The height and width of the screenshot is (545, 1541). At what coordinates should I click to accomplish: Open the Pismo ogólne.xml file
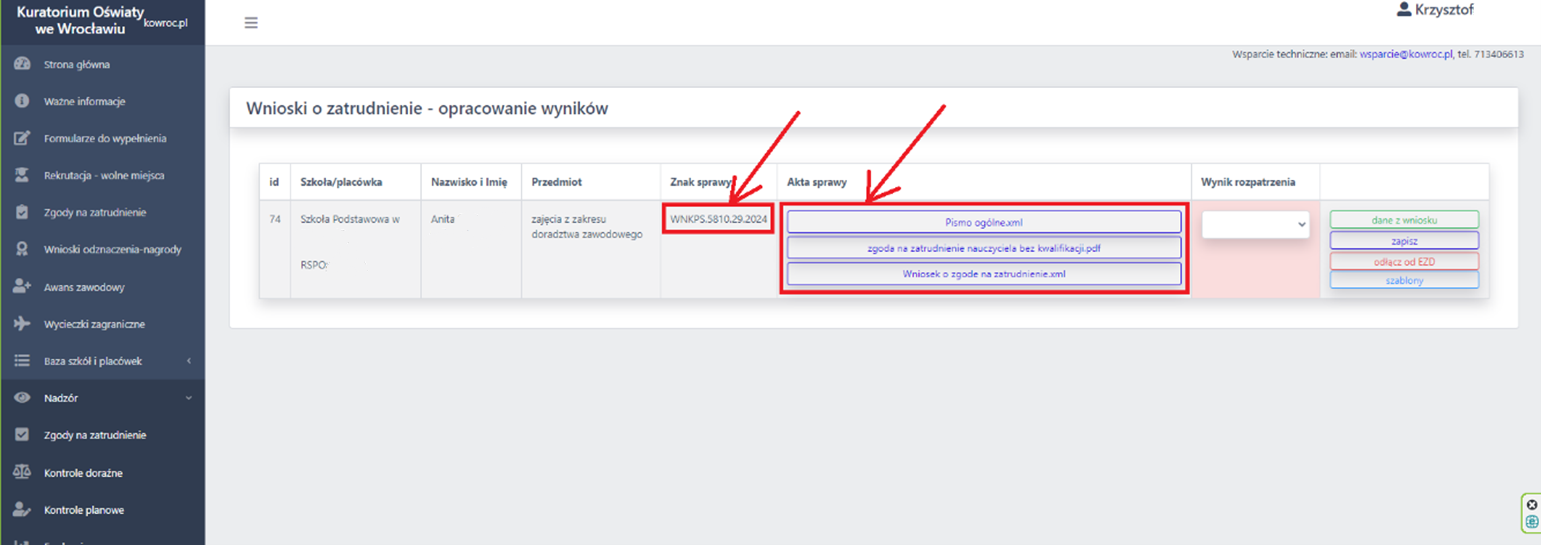point(983,222)
